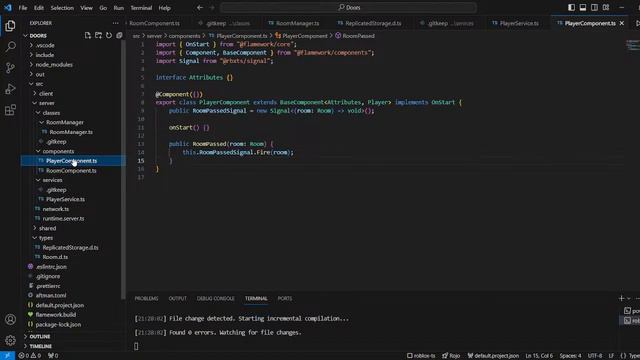Switch to the Output panel tab
This screenshot has width=640, height=360.
point(178,298)
